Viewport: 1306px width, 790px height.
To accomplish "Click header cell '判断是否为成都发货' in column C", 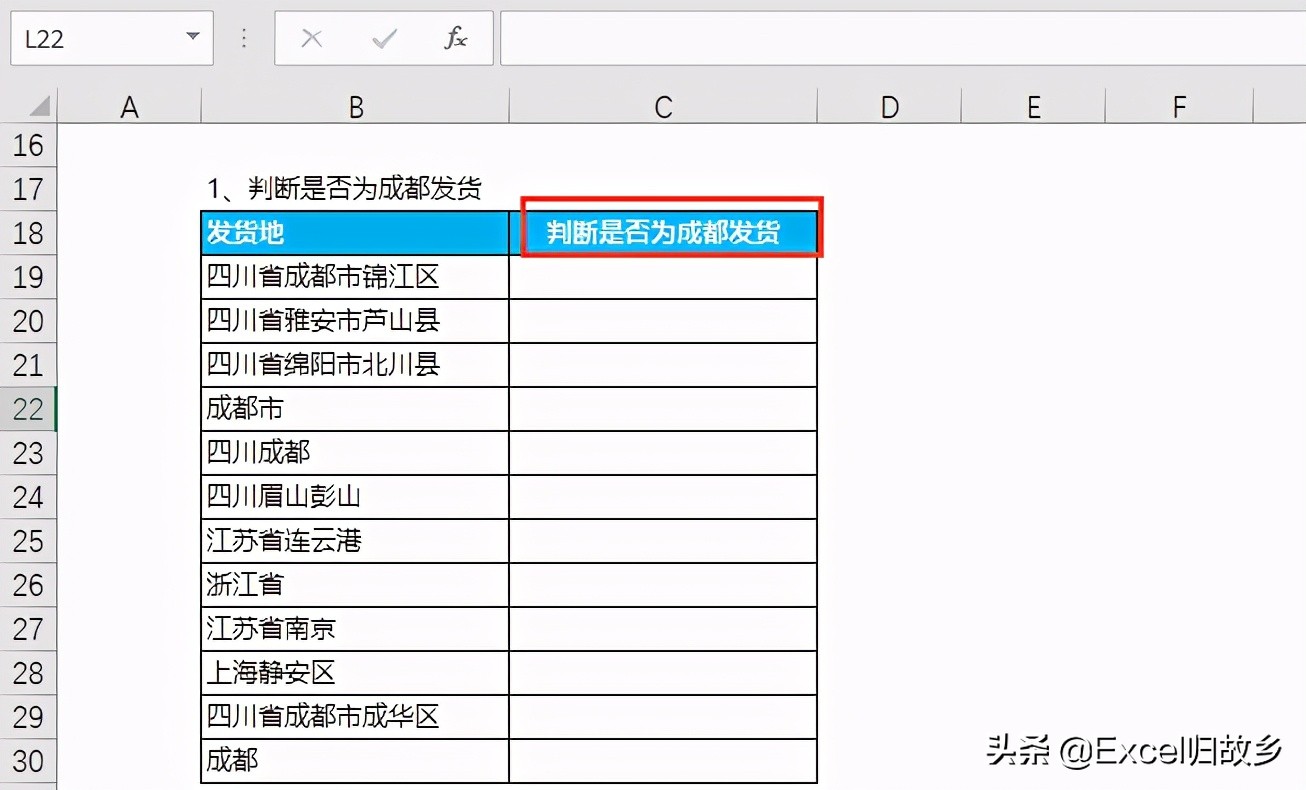I will click(x=663, y=233).
